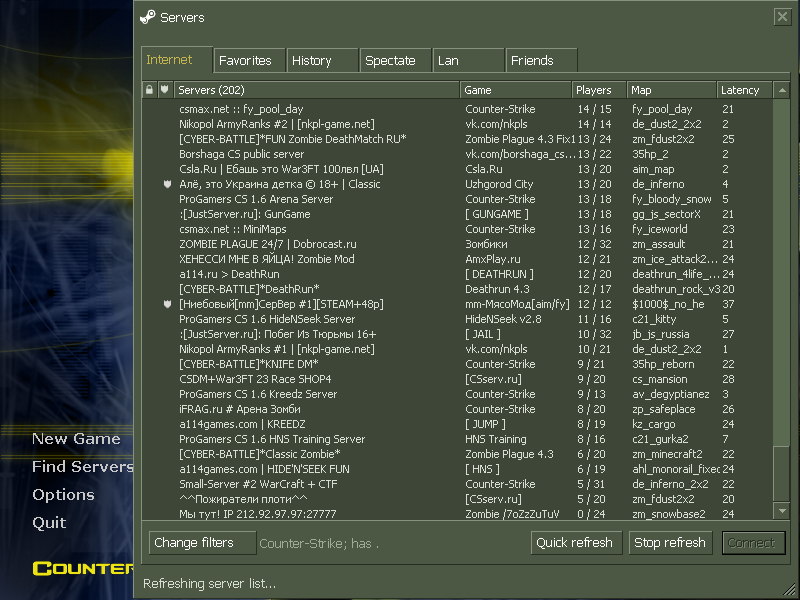
Task: Click game cell [ GUNGAME ]
Action: (496, 214)
